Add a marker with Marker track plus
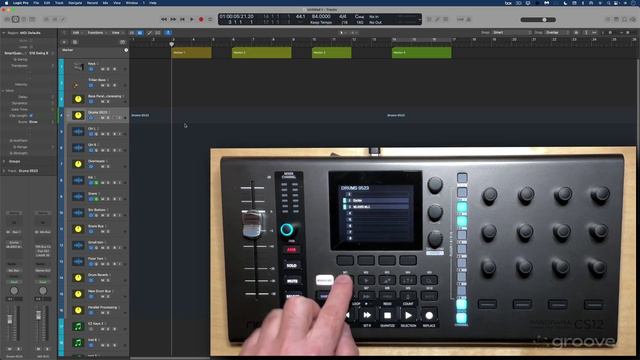Image resolution: width=640 pixels, height=360 pixels. click(126, 50)
